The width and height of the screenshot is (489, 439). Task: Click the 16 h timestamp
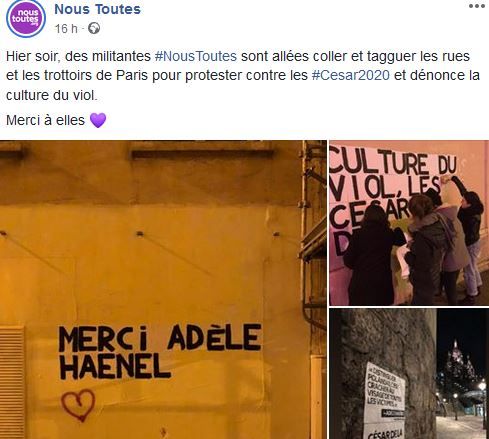[66, 29]
